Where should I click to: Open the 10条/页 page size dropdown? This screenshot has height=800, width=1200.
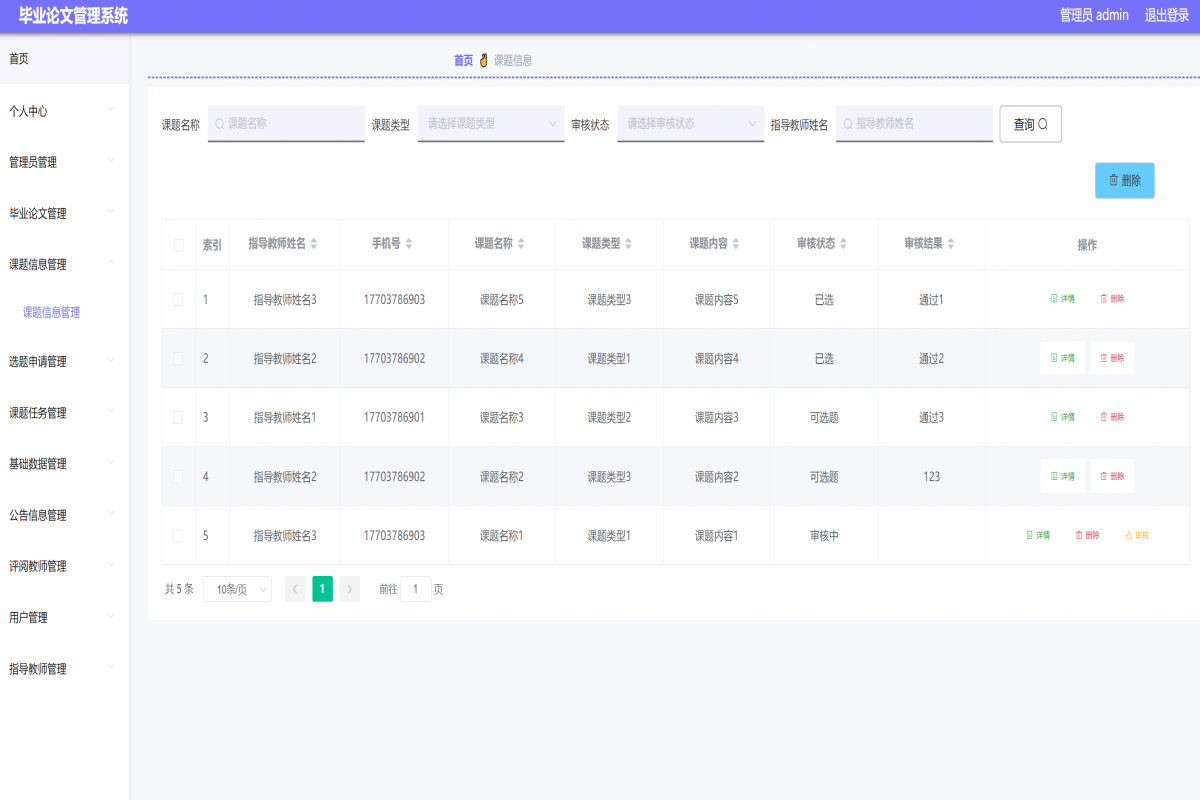click(x=237, y=589)
